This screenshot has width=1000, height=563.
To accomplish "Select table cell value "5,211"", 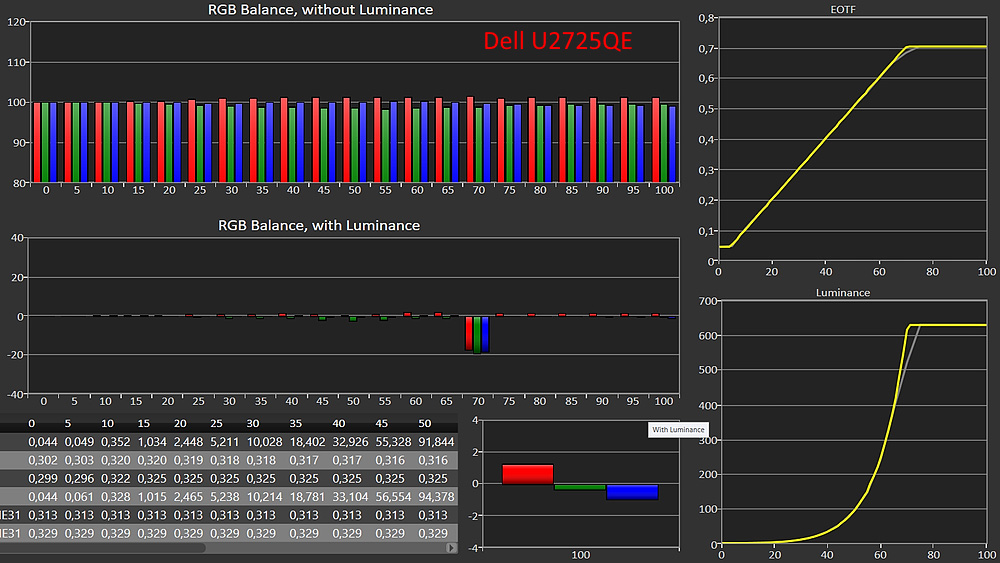I will pos(224,442).
